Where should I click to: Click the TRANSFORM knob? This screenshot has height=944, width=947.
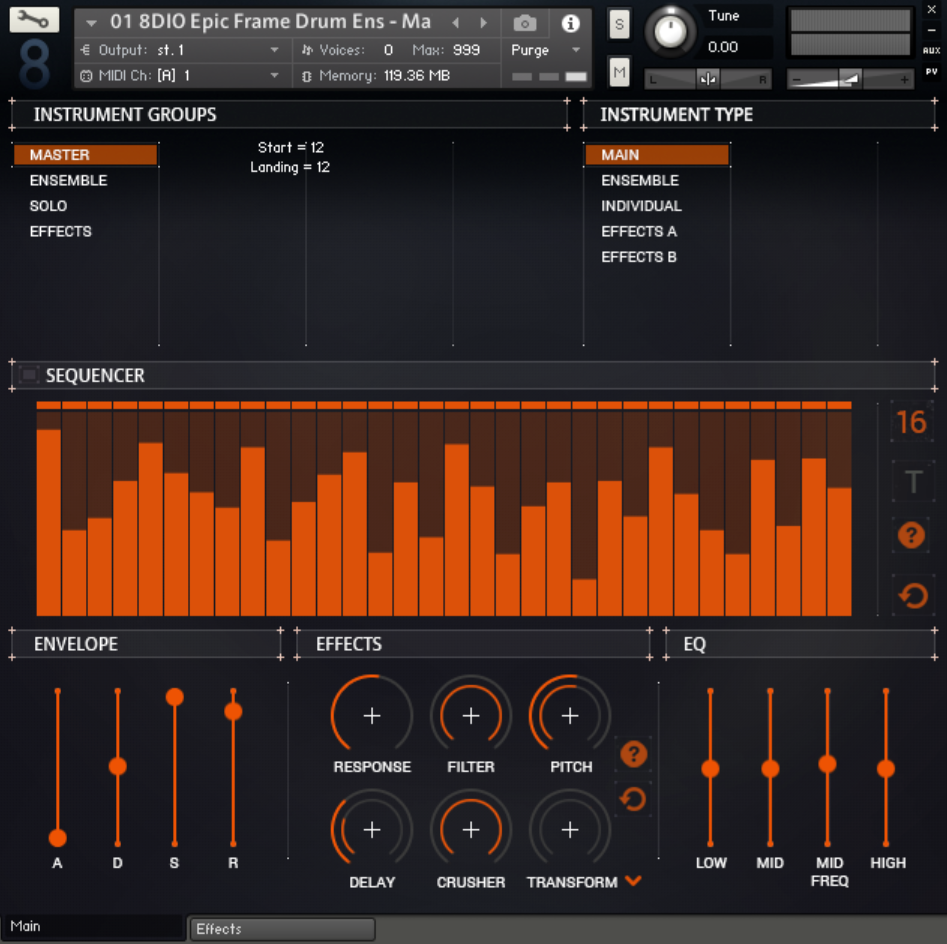coord(570,830)
